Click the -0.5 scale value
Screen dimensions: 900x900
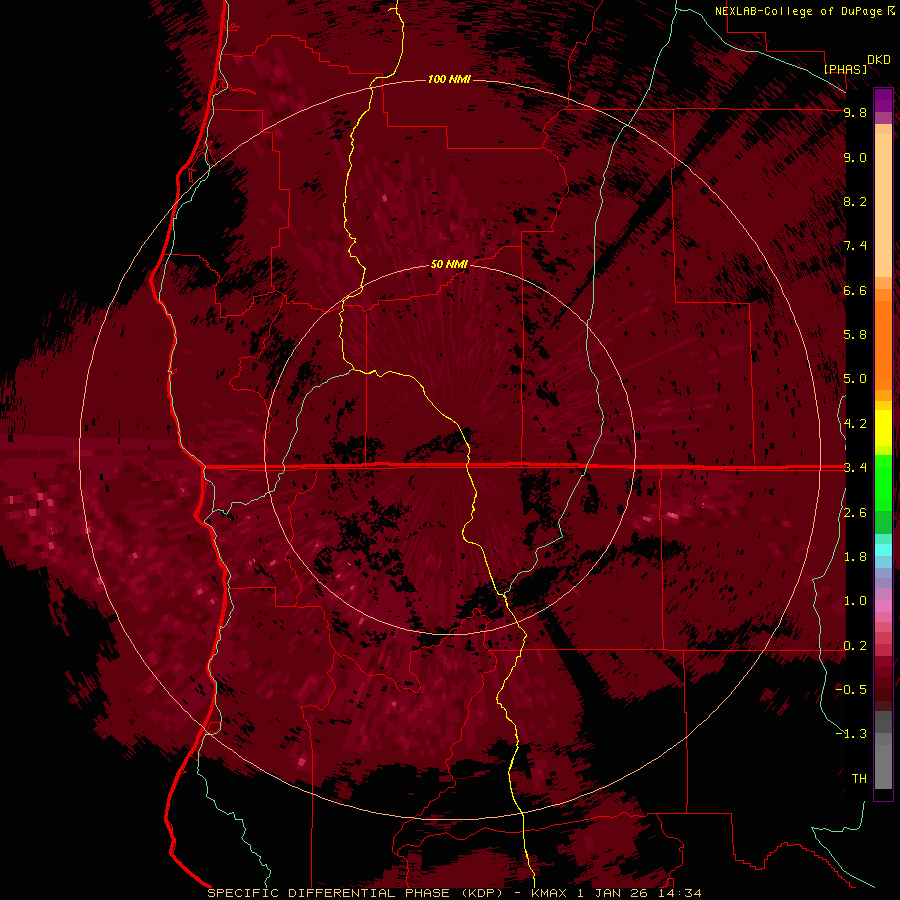pyautogui.click(x=851, y=689)
